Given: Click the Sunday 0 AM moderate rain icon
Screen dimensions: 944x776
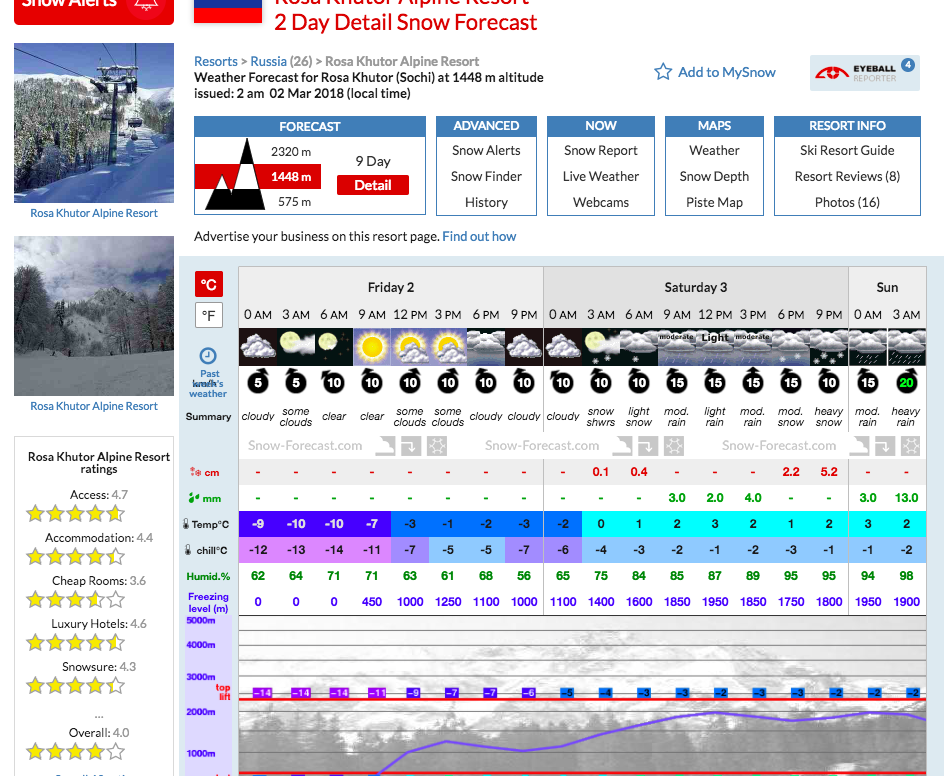Looking at the screenshot, I should pos(868,347).
